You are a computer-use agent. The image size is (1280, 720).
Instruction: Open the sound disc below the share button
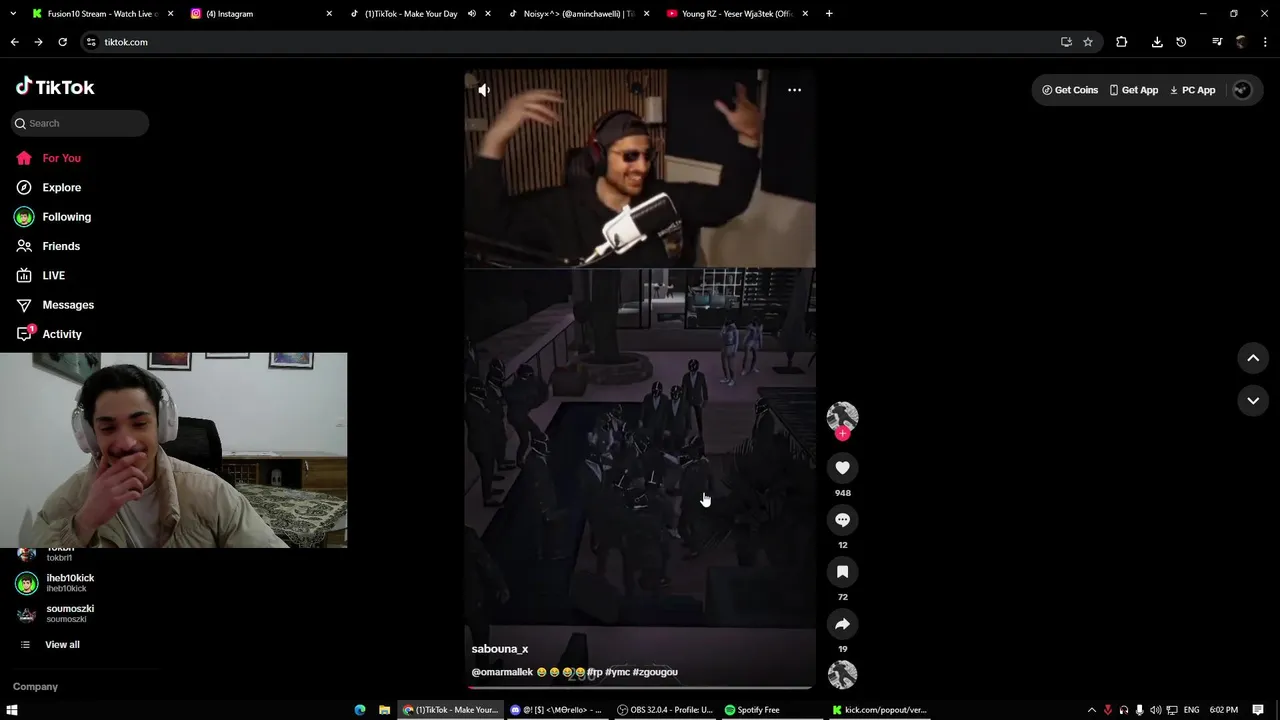(842, 675)
